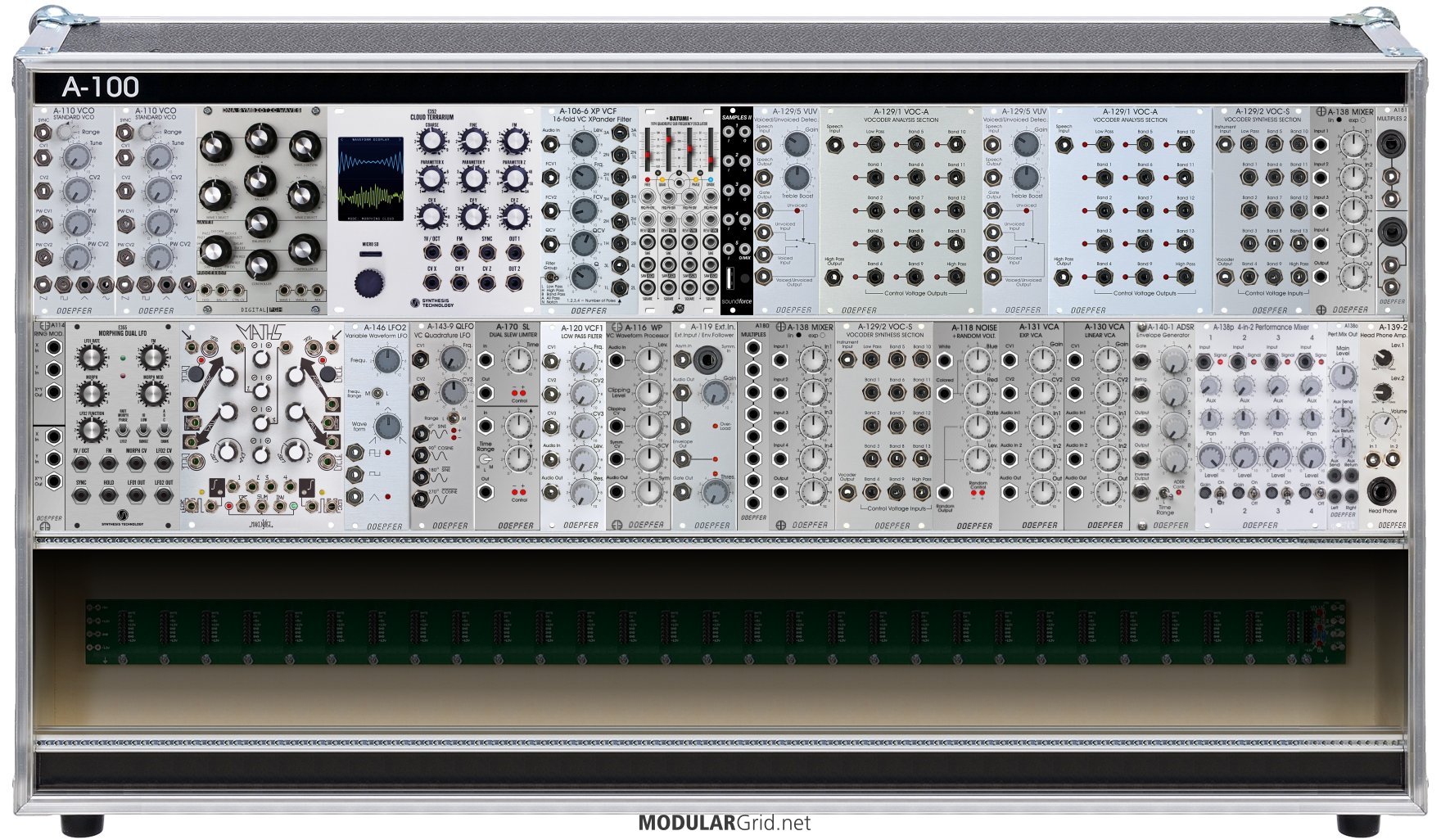The height and width of the screenshot is (840, 1450).
Task: Click the A-129/2 VOC-S Vocoder Output jack in the lower row
Action: pyautogui.click(x=847, y=492)
